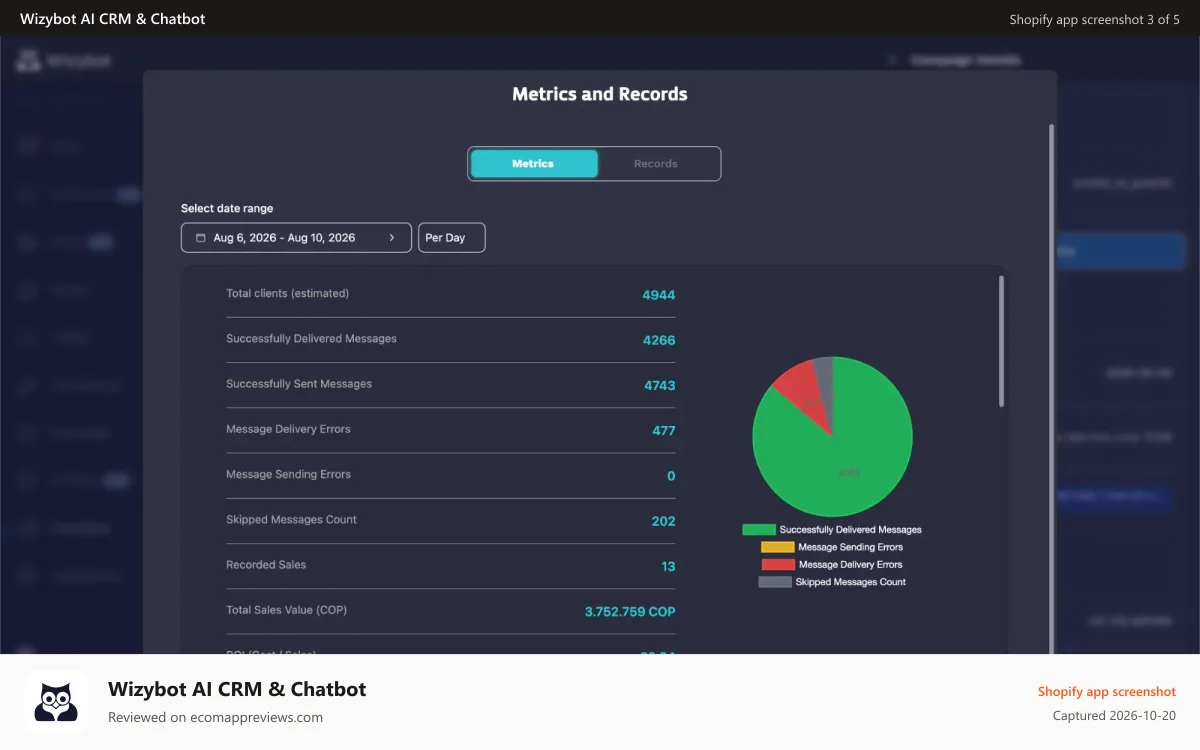Screen dimensions: 1200x750
Task: Click Successfully Sent Messages row label
Action: point(299,384)
